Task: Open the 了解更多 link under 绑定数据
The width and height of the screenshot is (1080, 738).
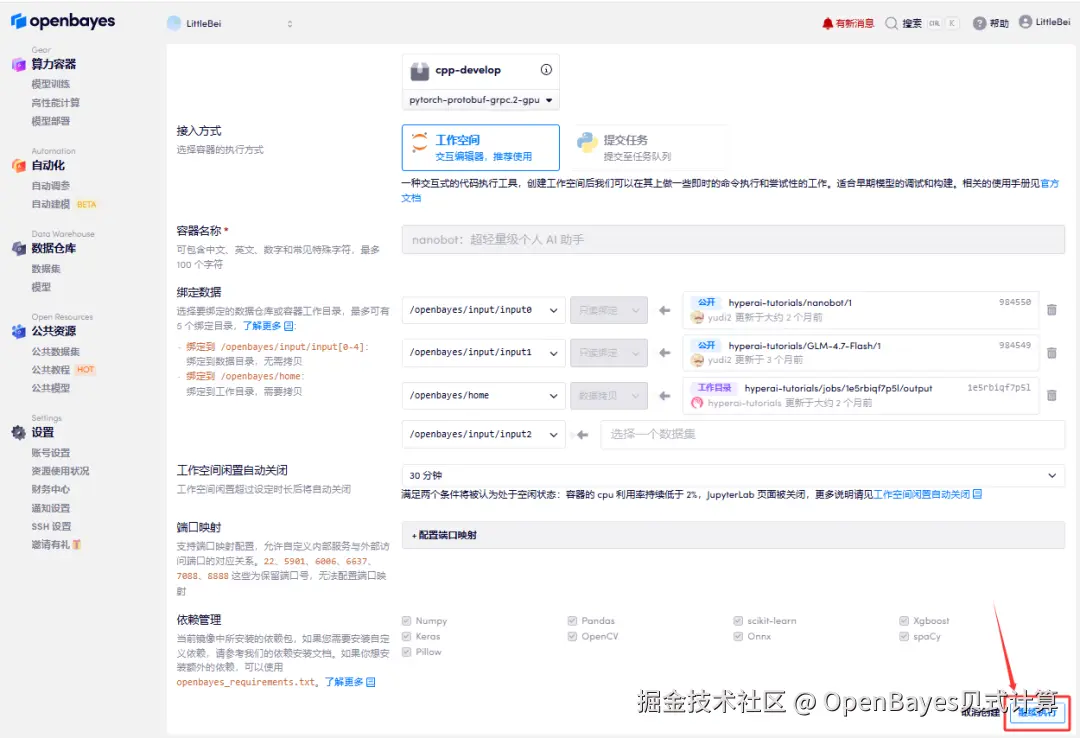Action: (268, 326)
